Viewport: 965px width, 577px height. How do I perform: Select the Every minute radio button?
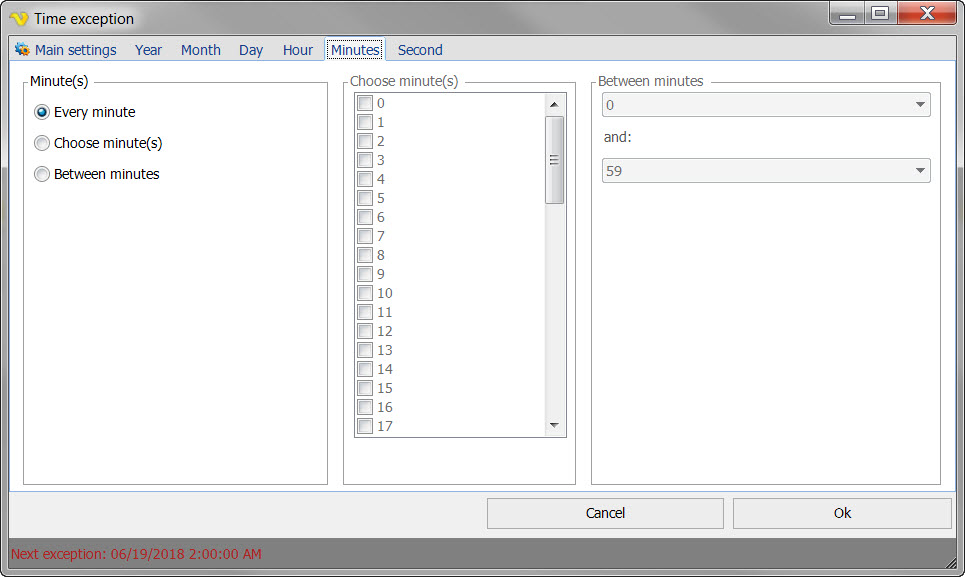click(x=42, y=112)
